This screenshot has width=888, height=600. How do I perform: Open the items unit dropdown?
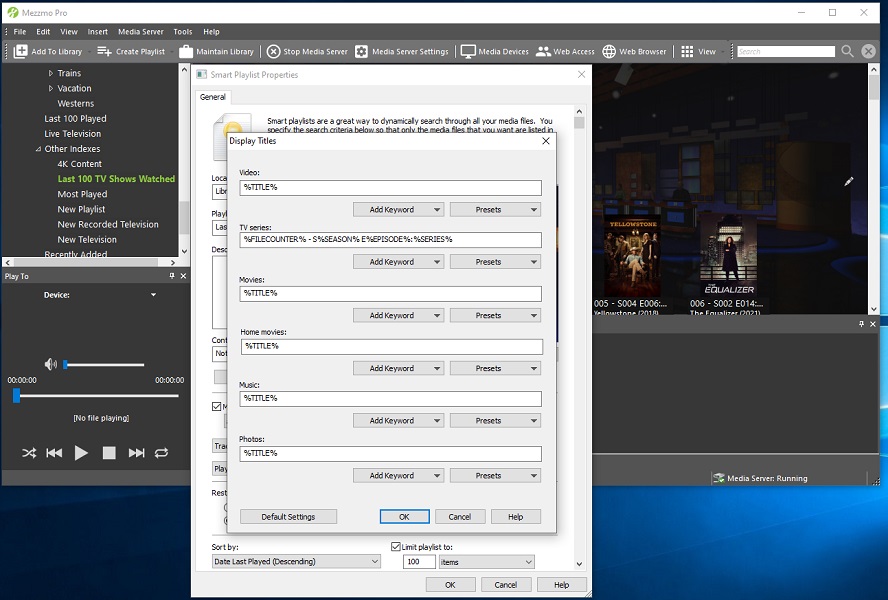486,562
